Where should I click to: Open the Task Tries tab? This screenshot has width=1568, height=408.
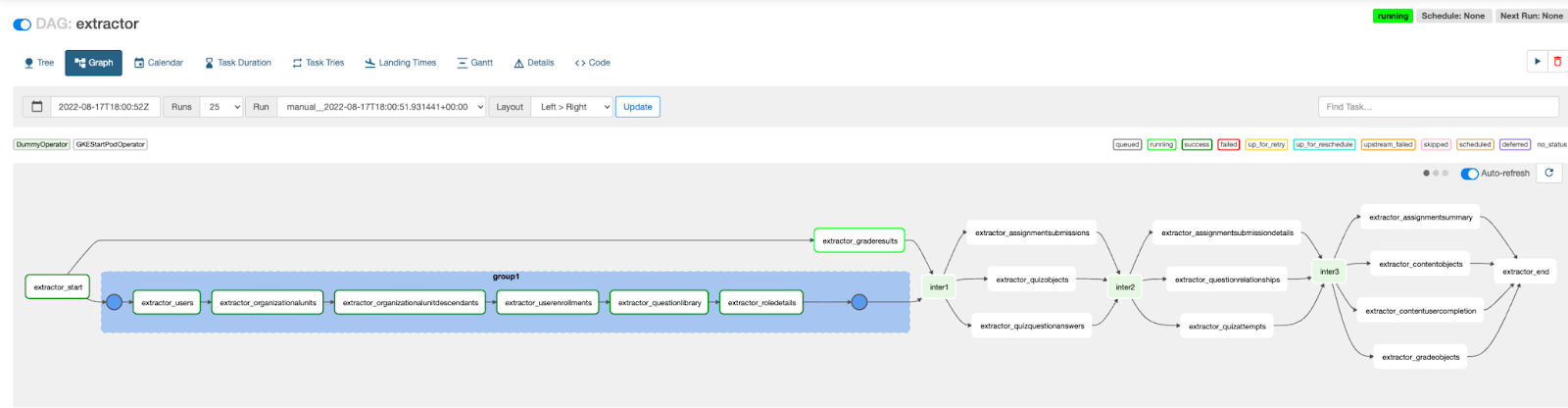pyautogui.click(x=318, y=63)
